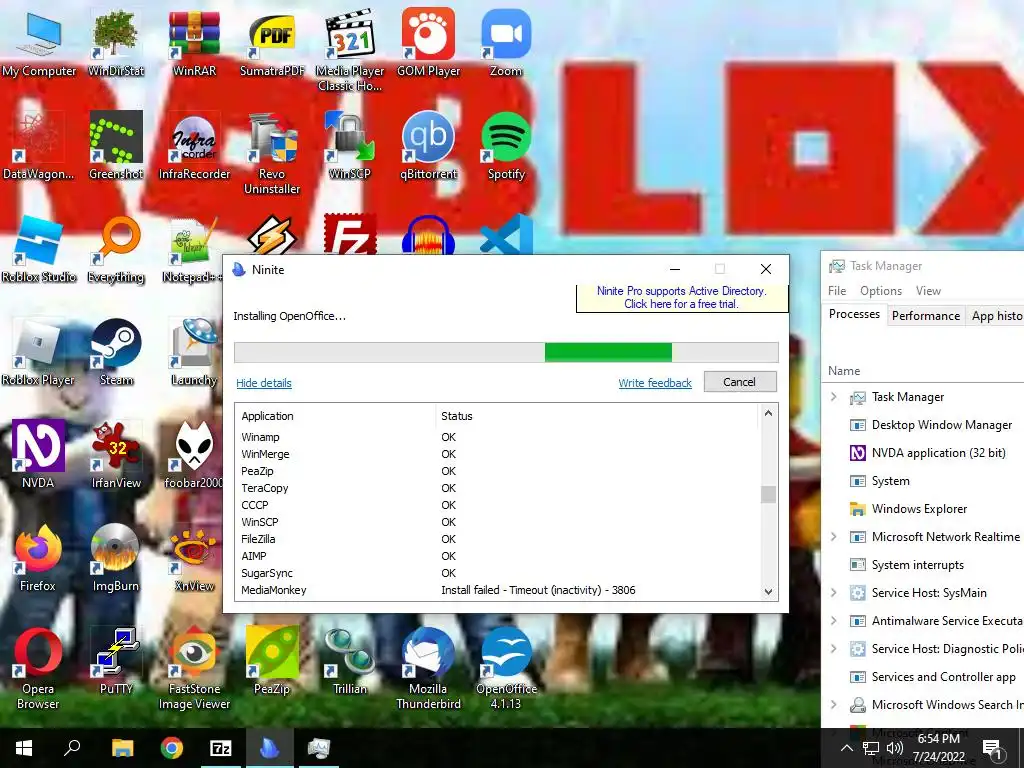Launch Spotify from the desktop
Image resolution: width=1024 pixels, height=768 pixels.
(x=506, y=146)
